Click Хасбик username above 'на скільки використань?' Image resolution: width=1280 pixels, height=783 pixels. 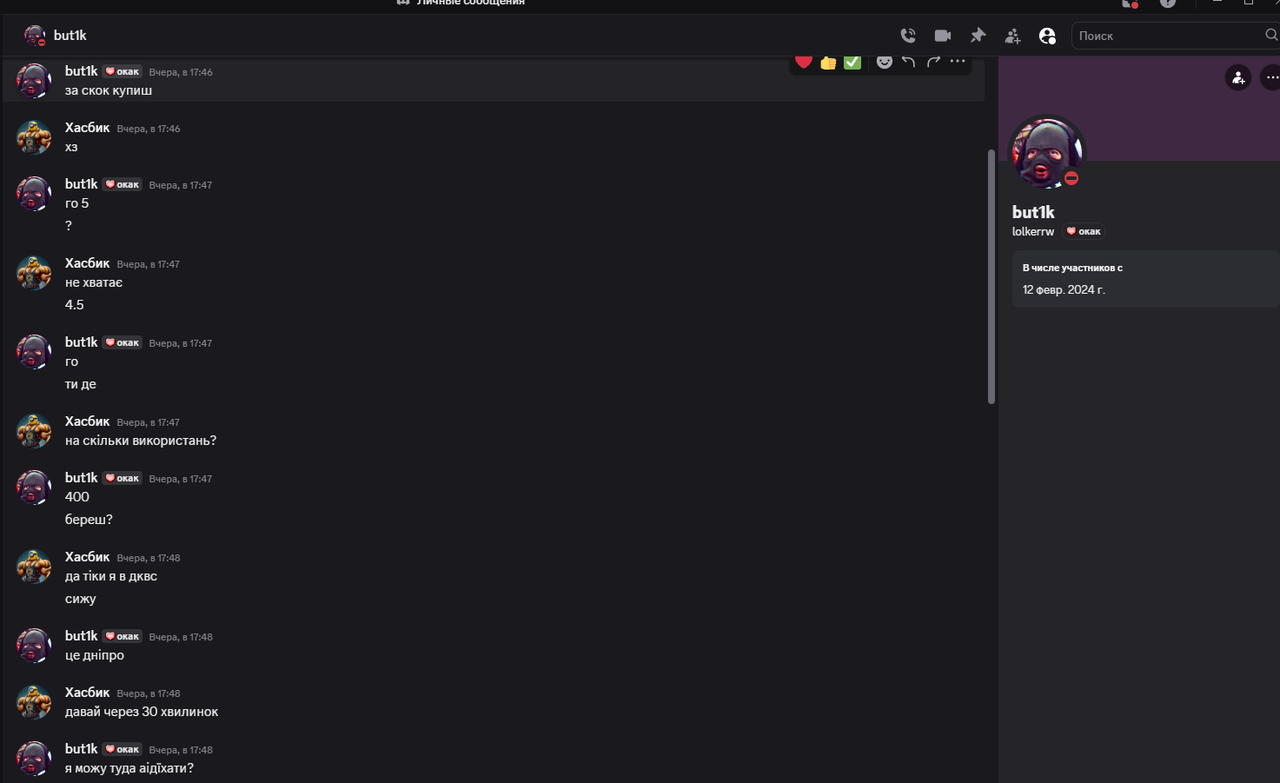[87, 421]
